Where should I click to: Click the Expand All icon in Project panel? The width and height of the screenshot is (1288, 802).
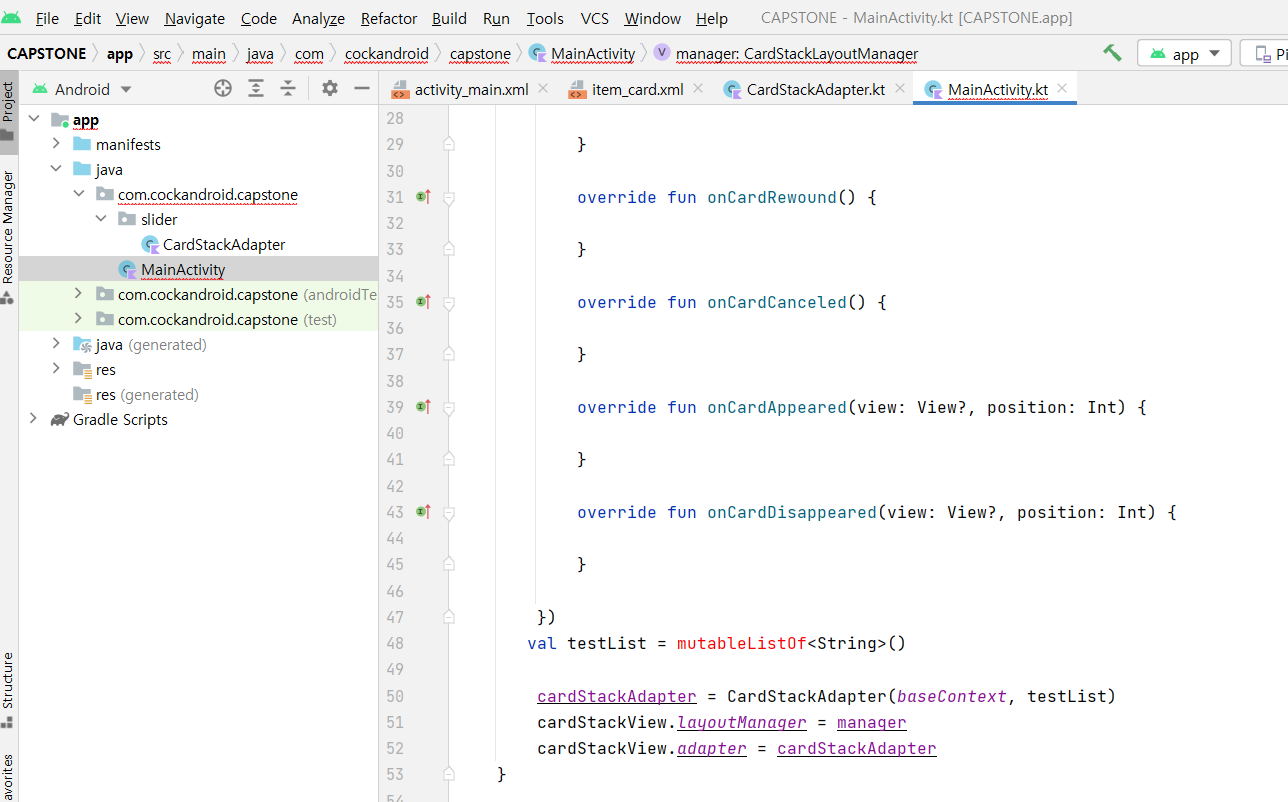256,89
